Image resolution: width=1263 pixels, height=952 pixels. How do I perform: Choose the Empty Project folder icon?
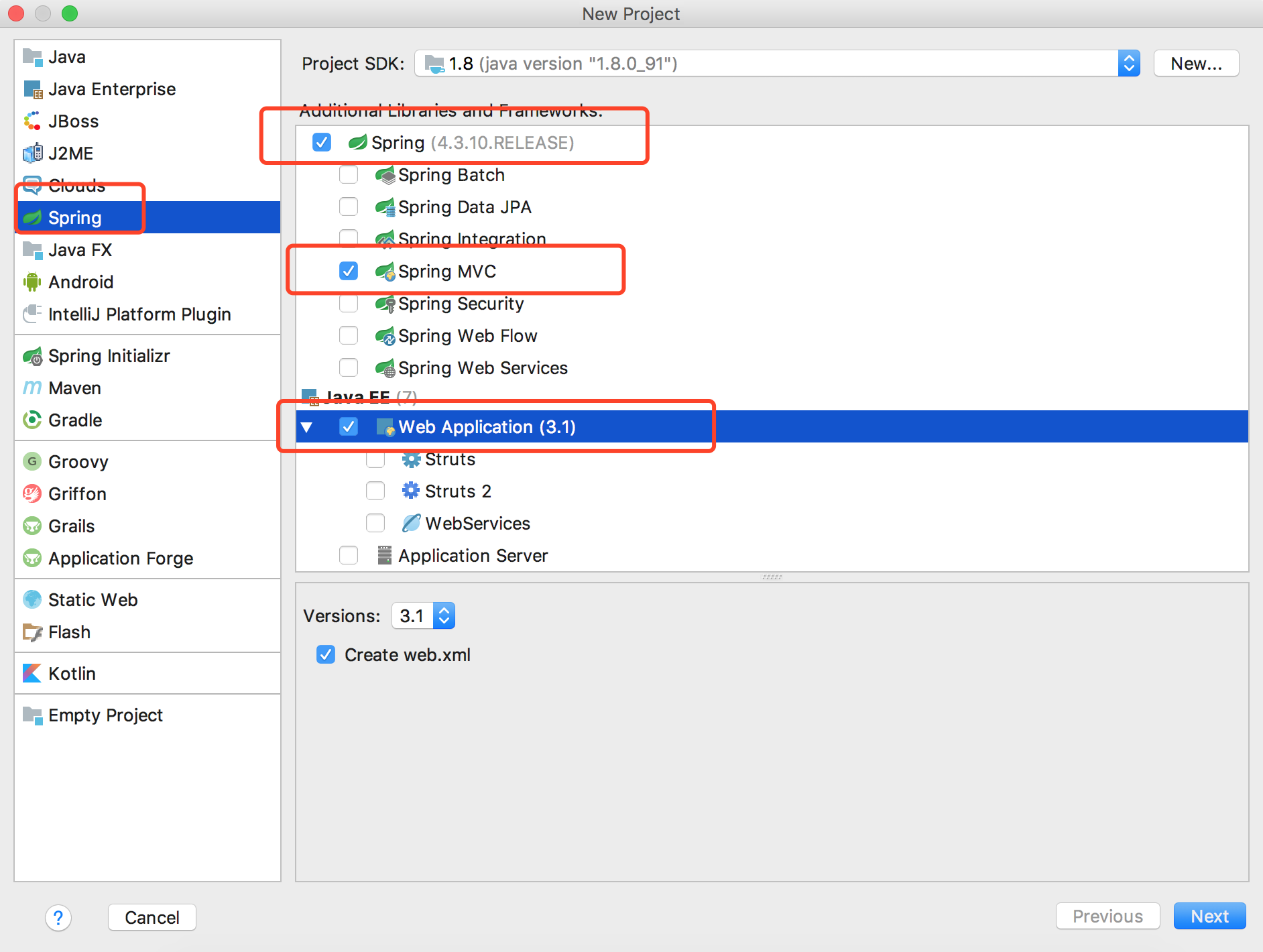click(32, 715)
